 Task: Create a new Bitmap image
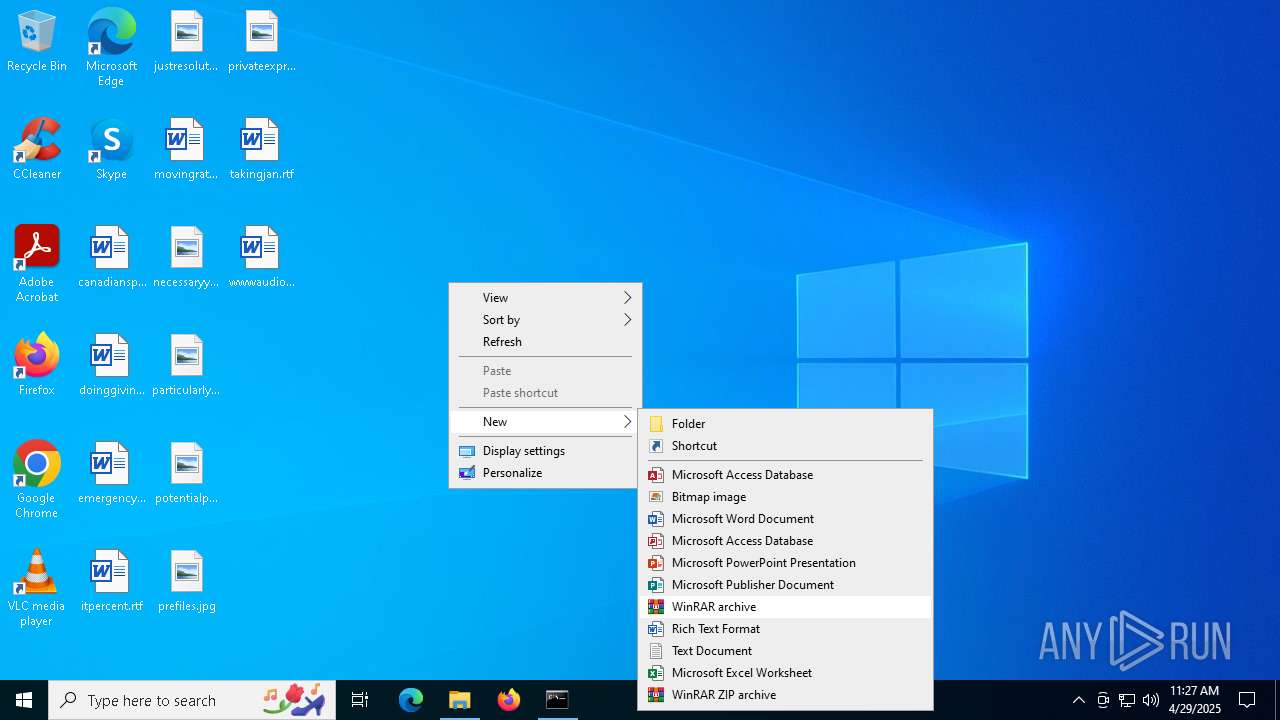point(785,497)
